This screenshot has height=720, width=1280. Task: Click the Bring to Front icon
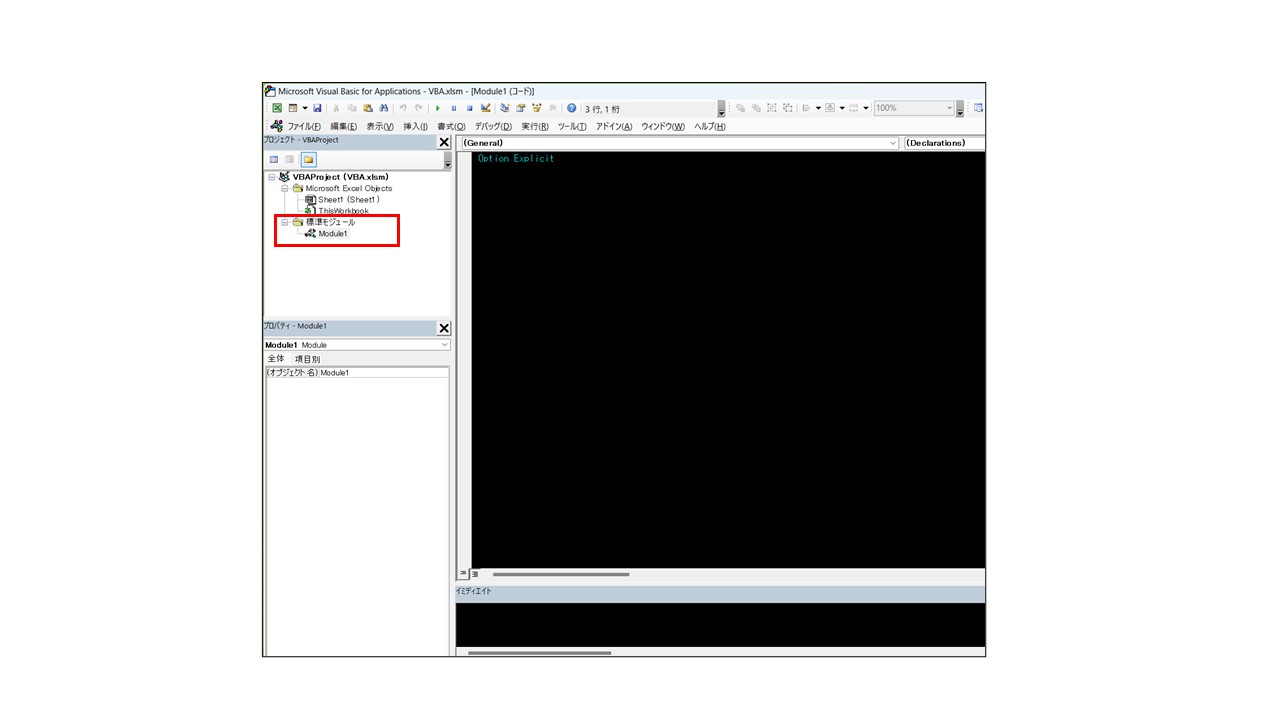click(740, 108)
